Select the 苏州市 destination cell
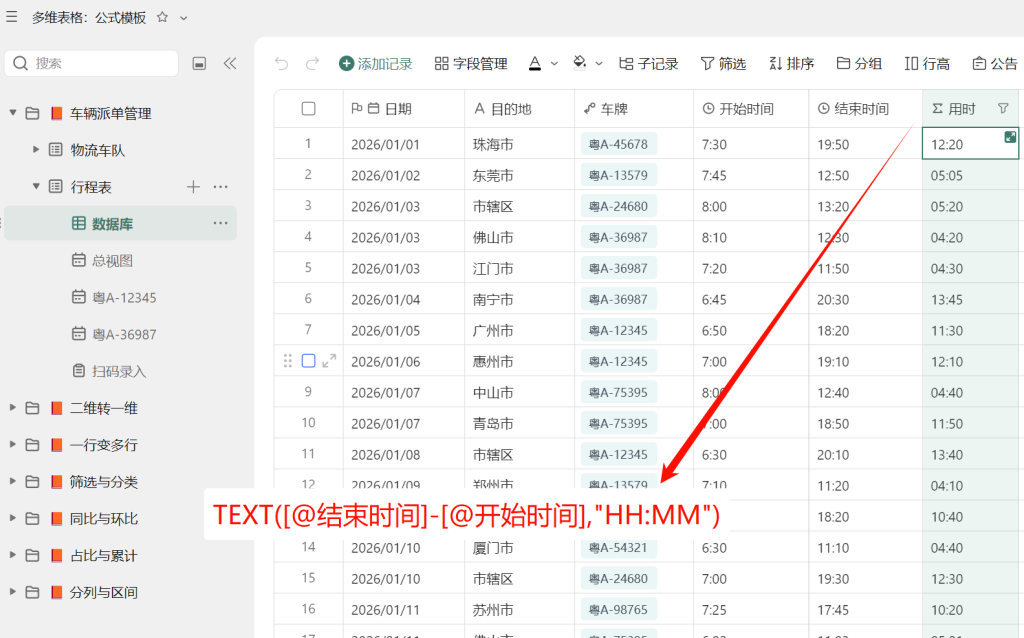Image resolution: width=1024 pixels, height=638 pixels. [x=519, y=609]
